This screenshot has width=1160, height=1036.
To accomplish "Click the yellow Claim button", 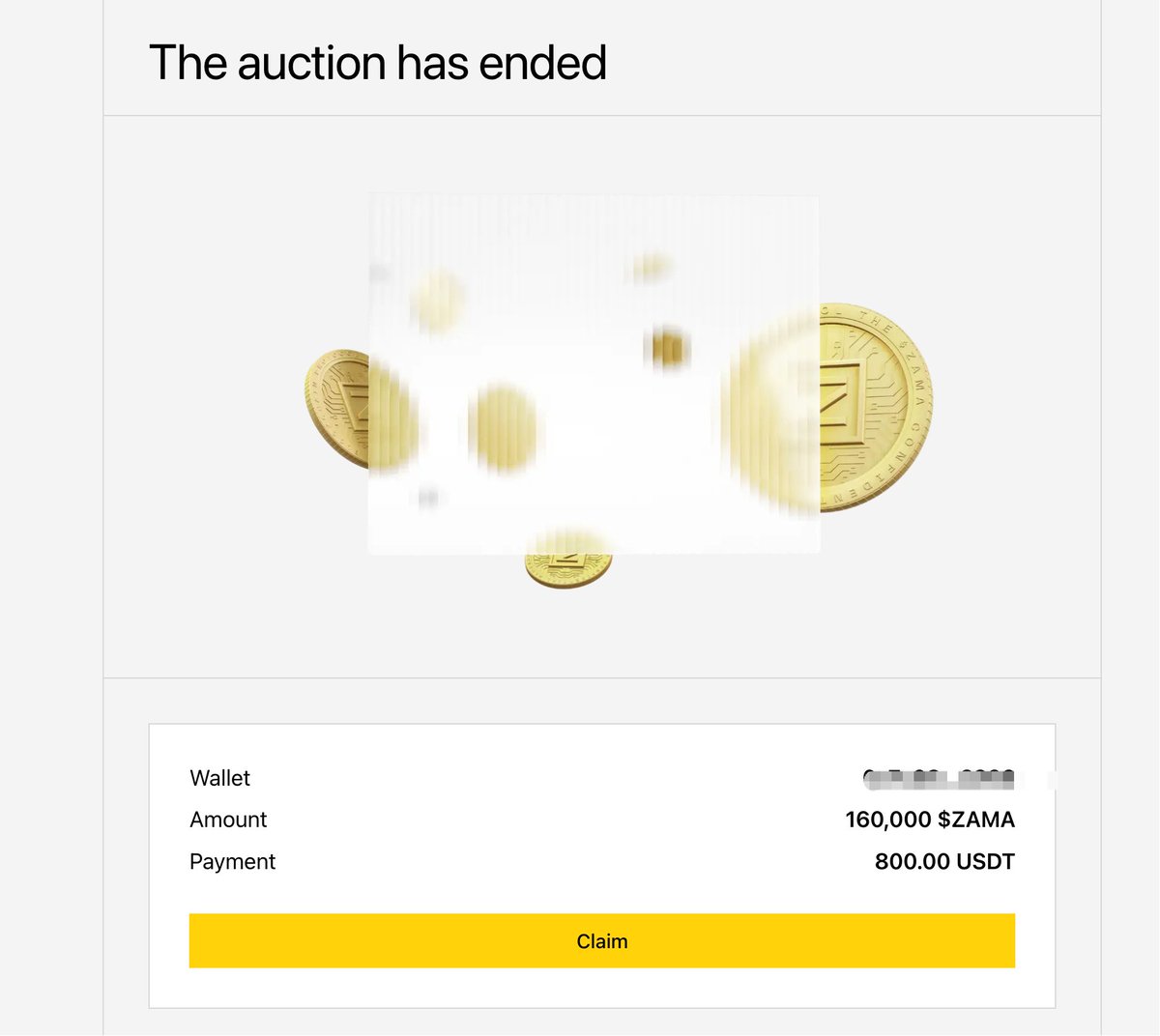I will coord(601,940).
